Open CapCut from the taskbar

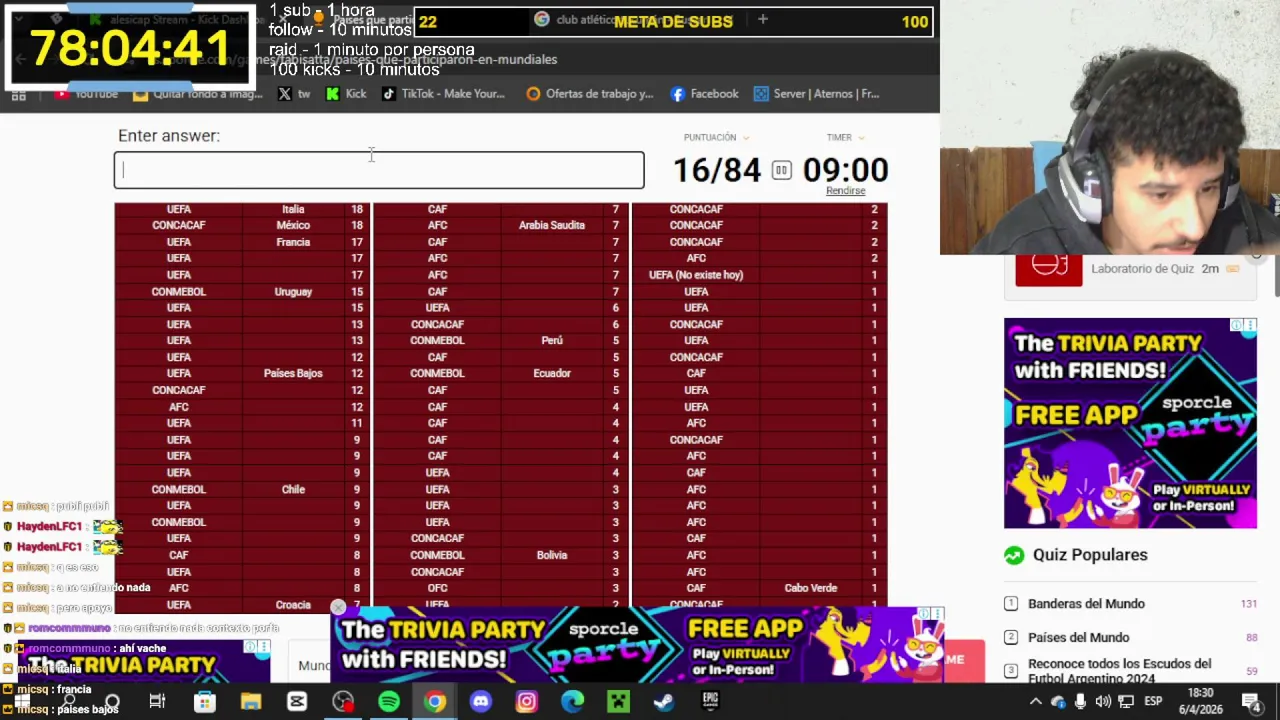pyautogui.click(x=297, y=702)
